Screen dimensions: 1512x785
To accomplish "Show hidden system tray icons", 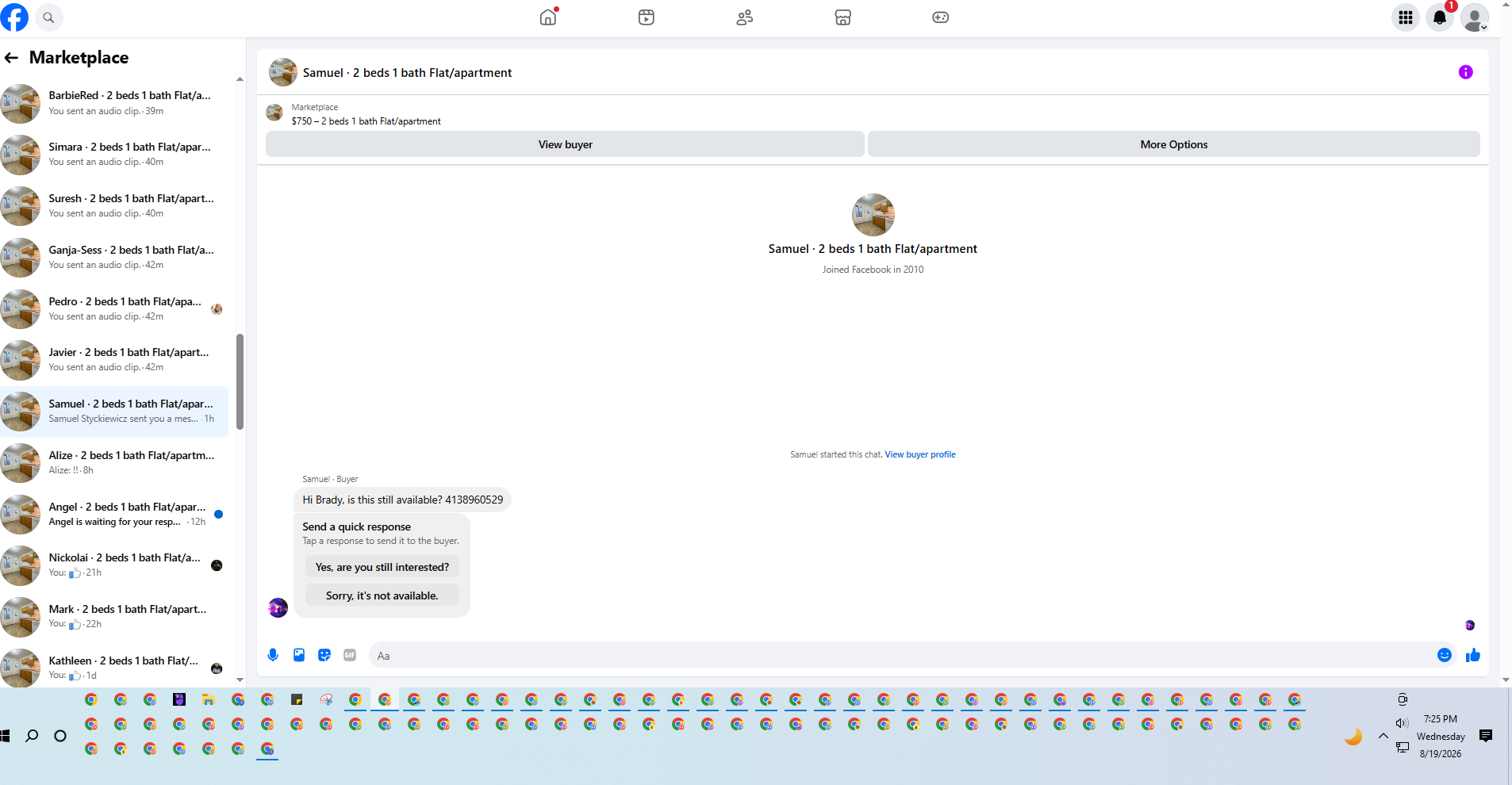I will coord(1383,736).
